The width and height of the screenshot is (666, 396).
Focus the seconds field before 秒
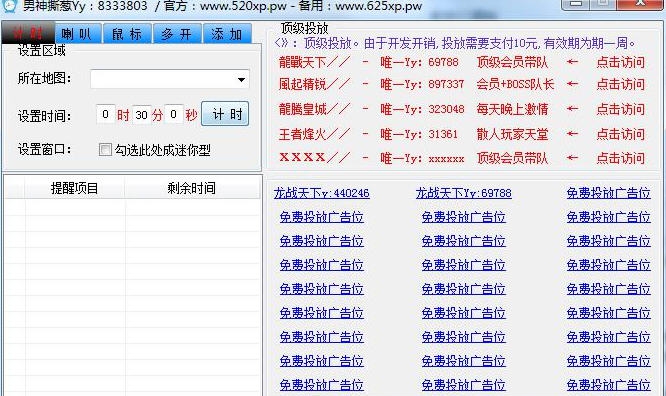pos(173,114)
